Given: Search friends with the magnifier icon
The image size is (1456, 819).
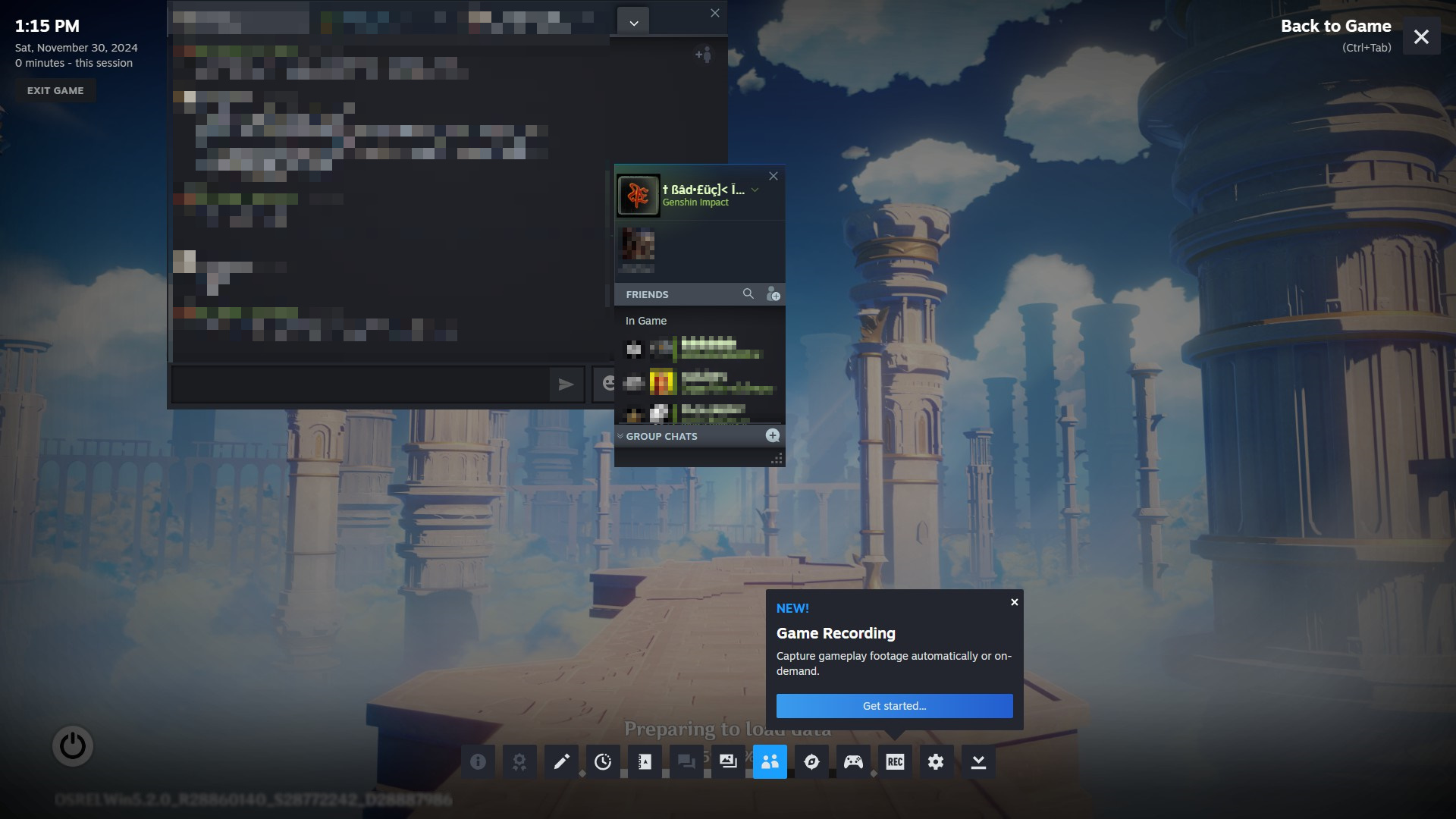Looking at the screenshot, I should click(x=748, y=293).
